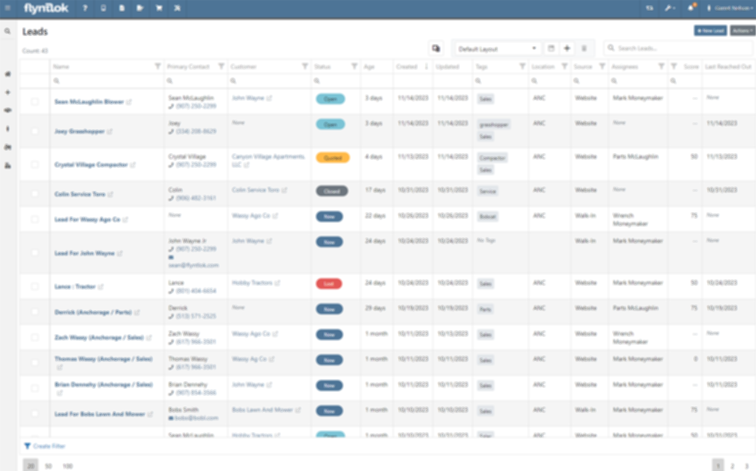Click the flynnlok logo
This screenshot has height=471, width=756.
(46, 8)
